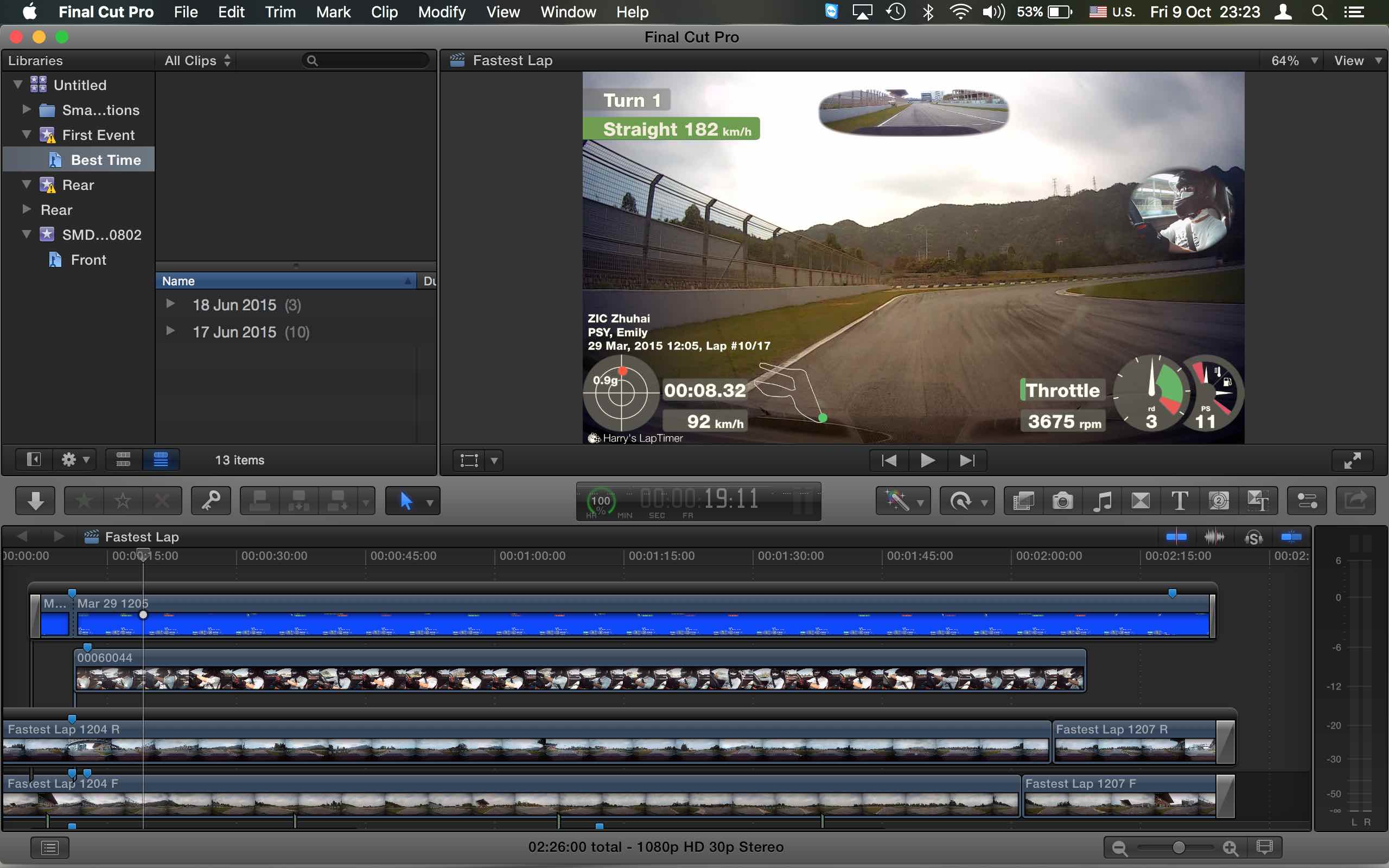Screen dimensions: 1389x868
Task: Click the Share project button
Action: (x=1356, y=501)
